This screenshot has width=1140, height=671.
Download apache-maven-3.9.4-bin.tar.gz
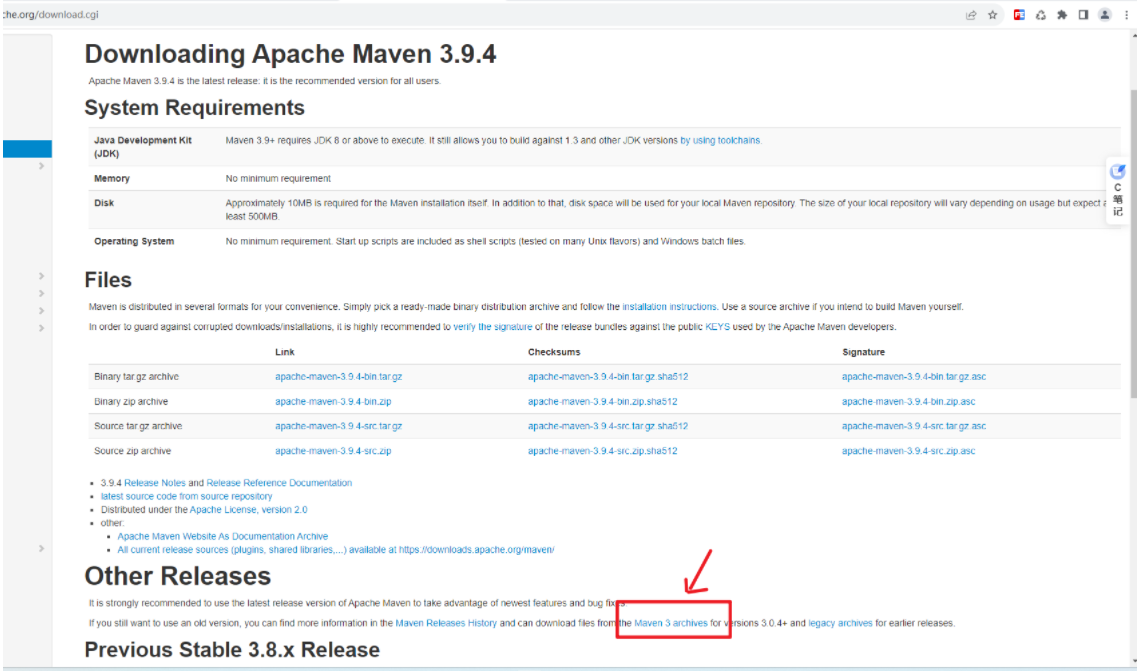pos(339,377)
